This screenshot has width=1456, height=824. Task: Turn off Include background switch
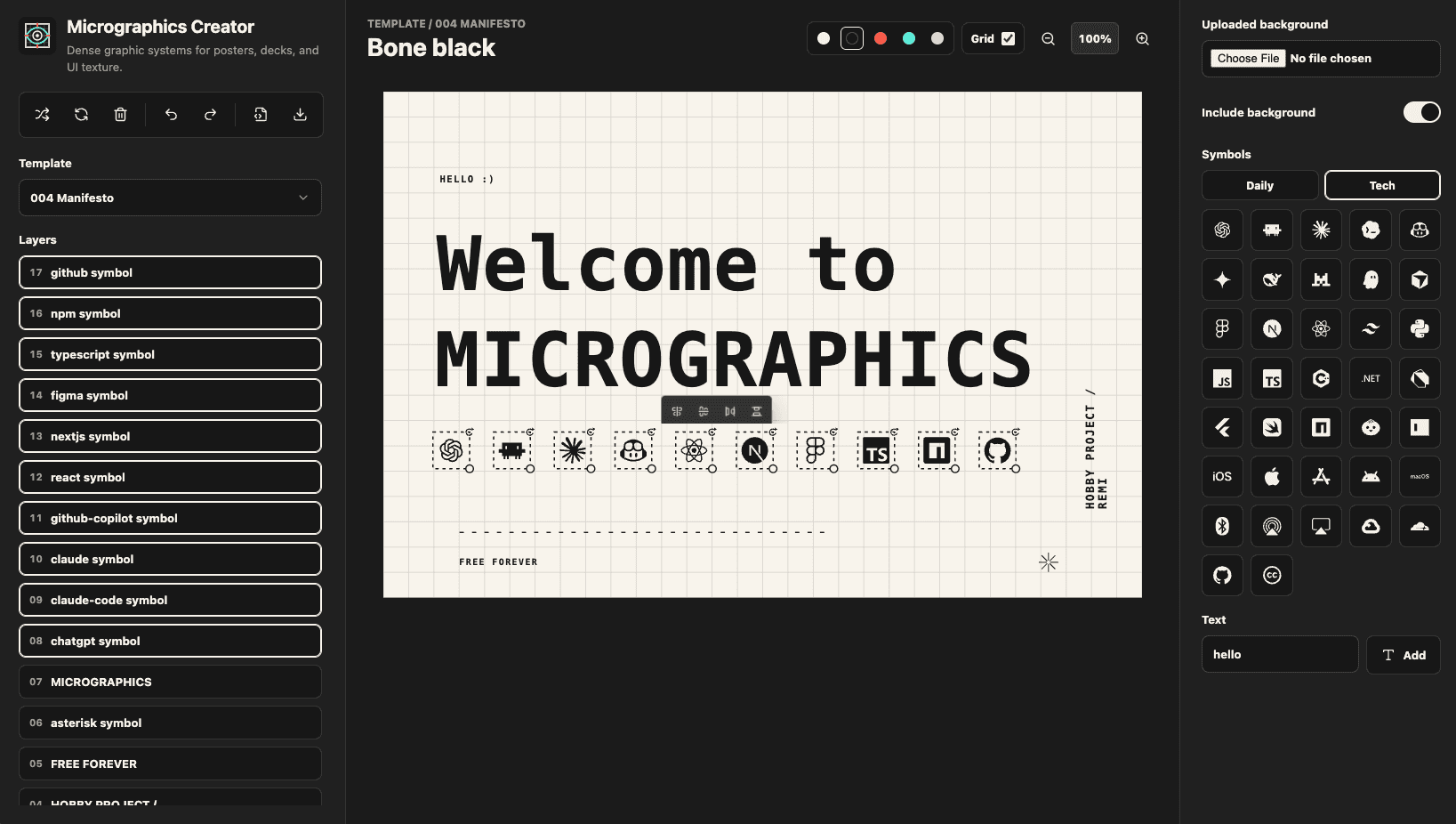click(x=1421, y=112)
